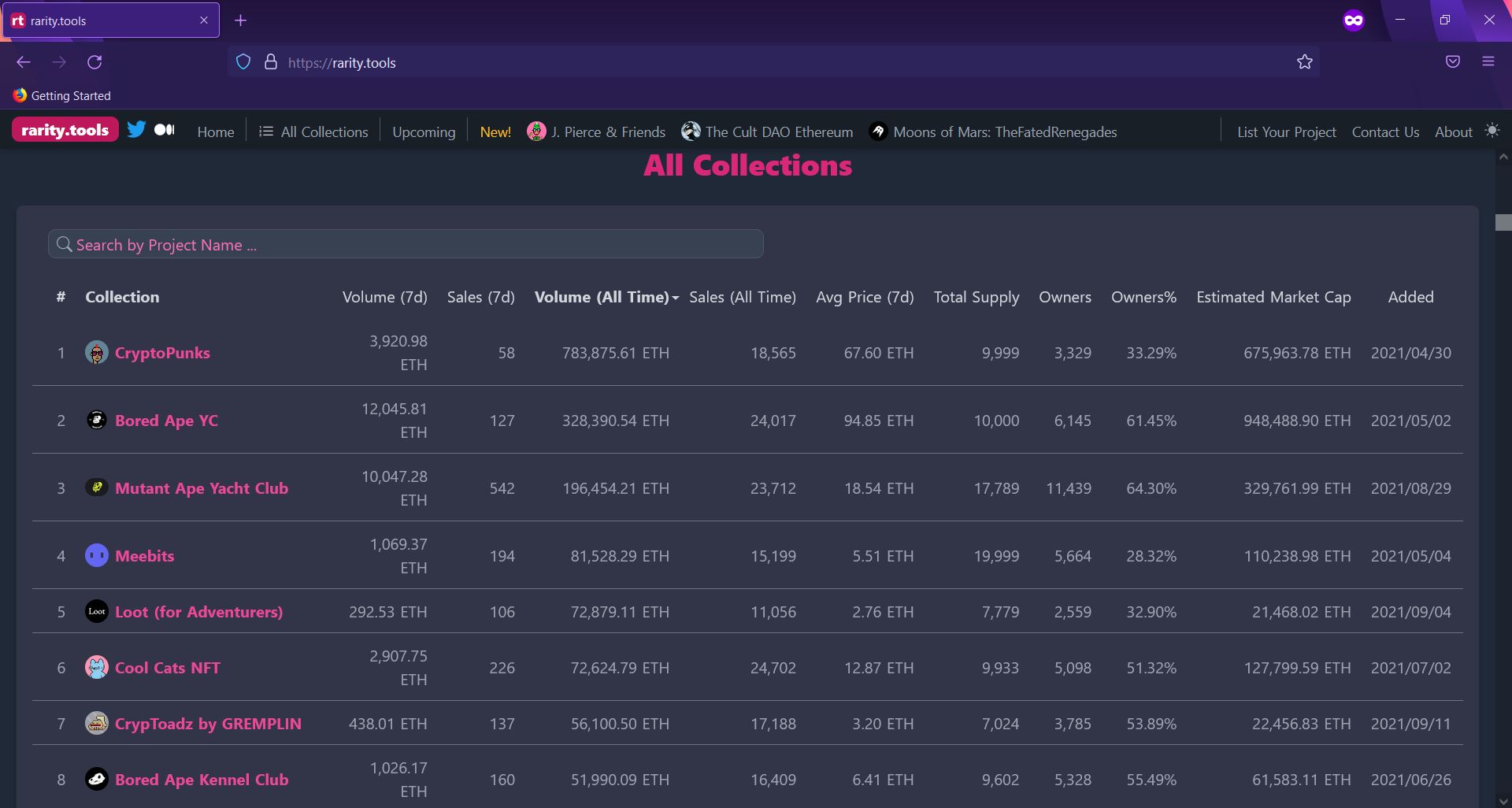Reload the page with refresh icon
The width and height of the screenshot is (1512, 808).
(x=94, y=62)
